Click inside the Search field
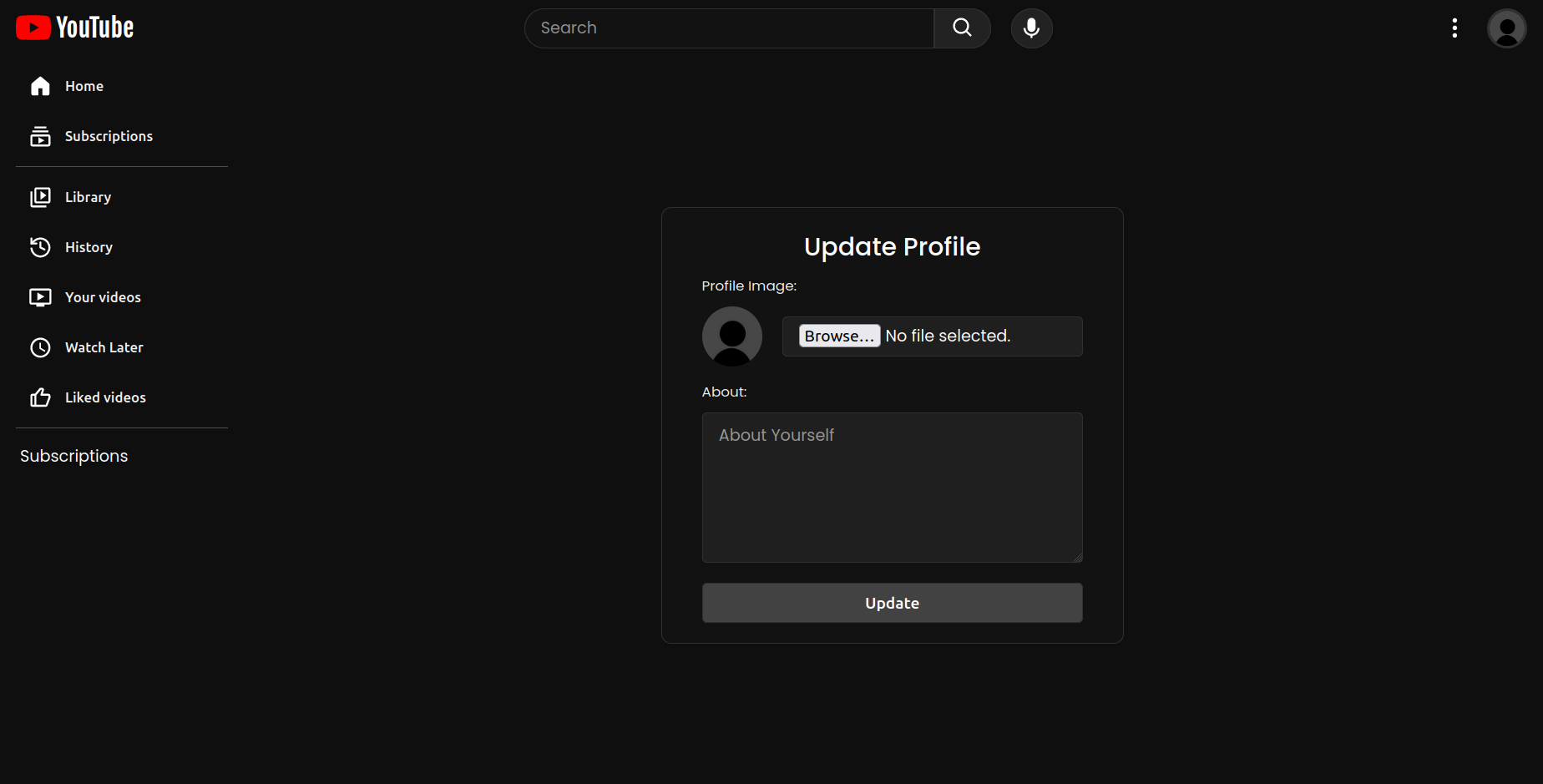Screen dimensions: 1543x784 pos(728,28)
